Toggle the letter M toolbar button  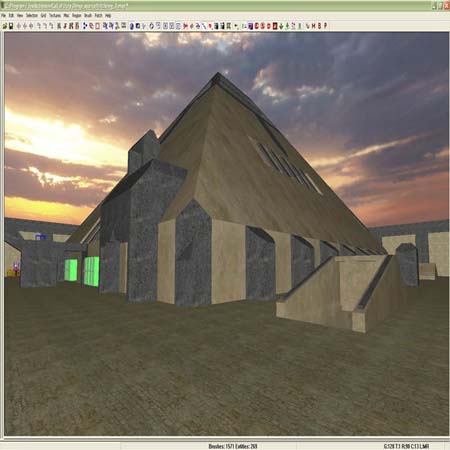point(314,26)
